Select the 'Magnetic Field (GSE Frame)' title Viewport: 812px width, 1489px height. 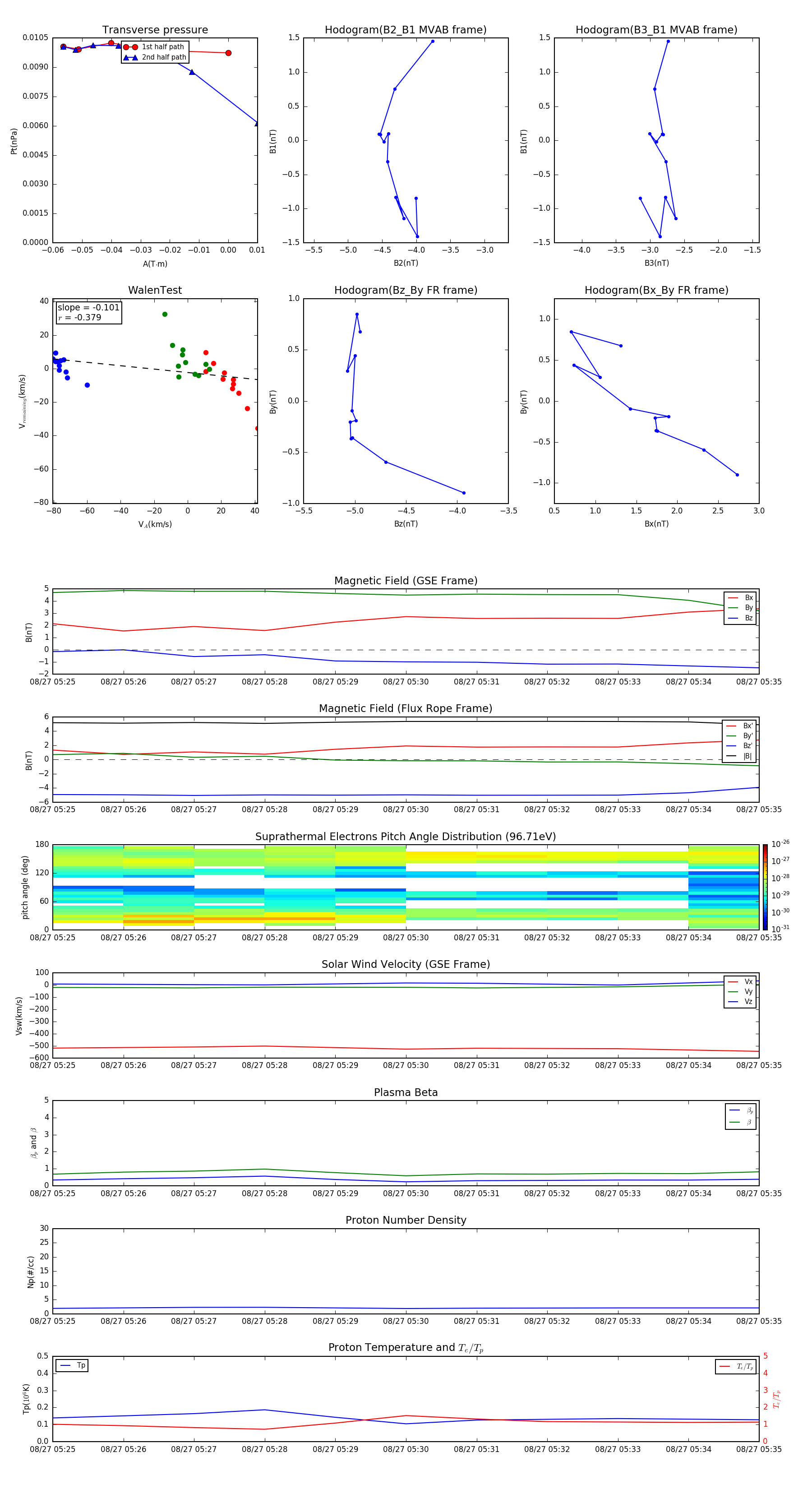(406, 581)
